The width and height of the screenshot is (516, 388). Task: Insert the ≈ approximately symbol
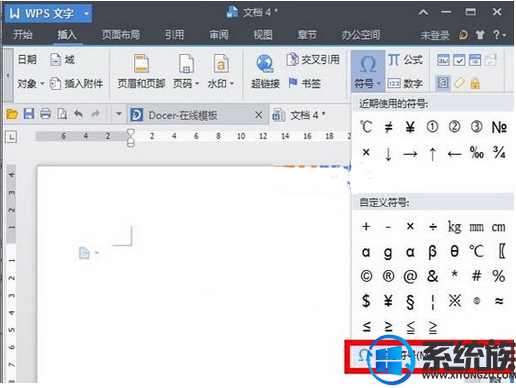[x=499, y=301]
